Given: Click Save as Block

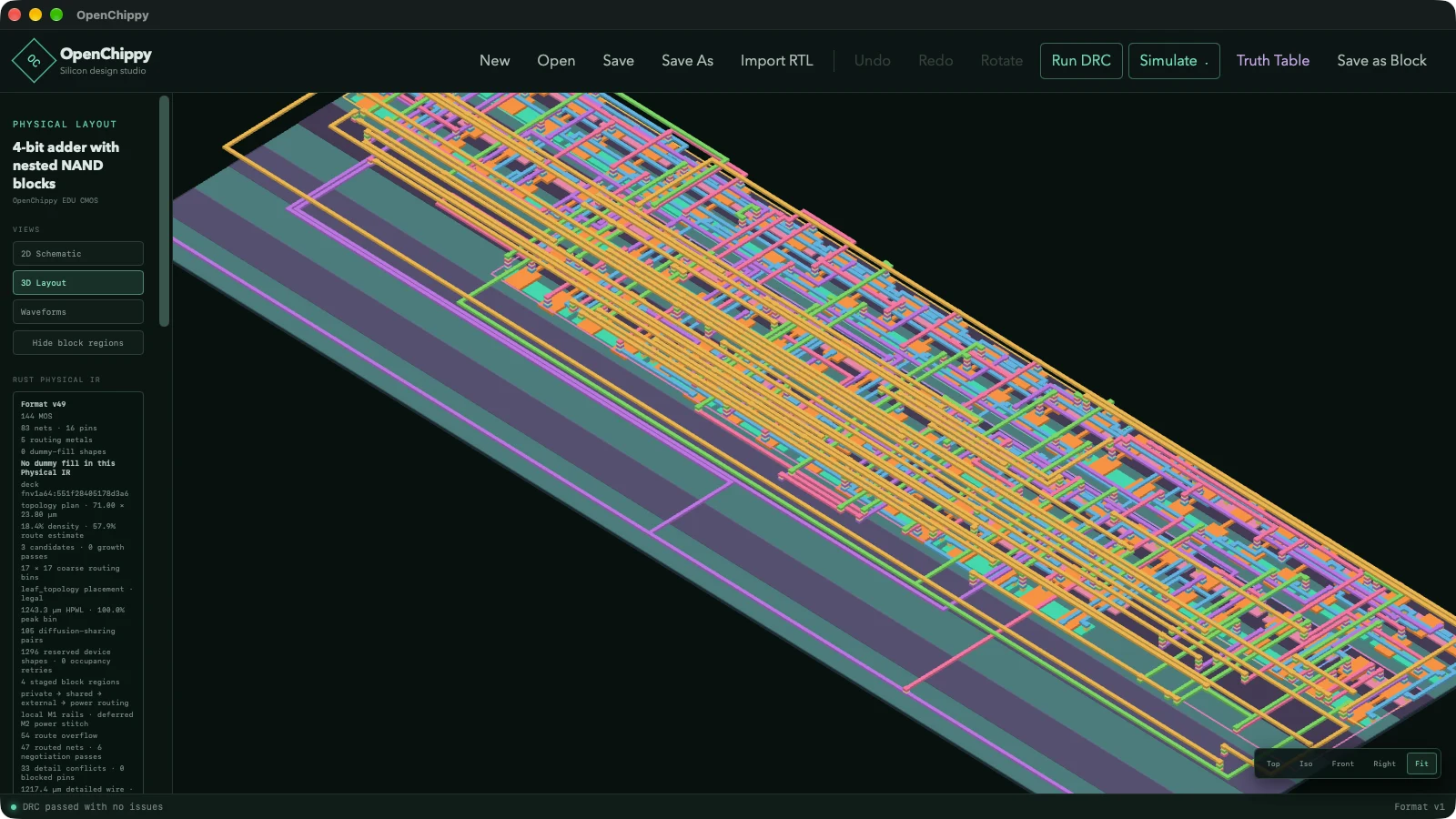Looking at the screenshot, I should (1381, 61).
